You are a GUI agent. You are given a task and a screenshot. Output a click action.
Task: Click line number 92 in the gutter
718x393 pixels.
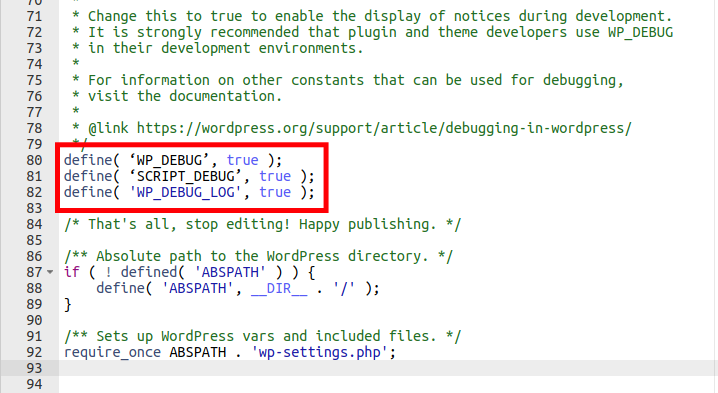click(34, 352)
